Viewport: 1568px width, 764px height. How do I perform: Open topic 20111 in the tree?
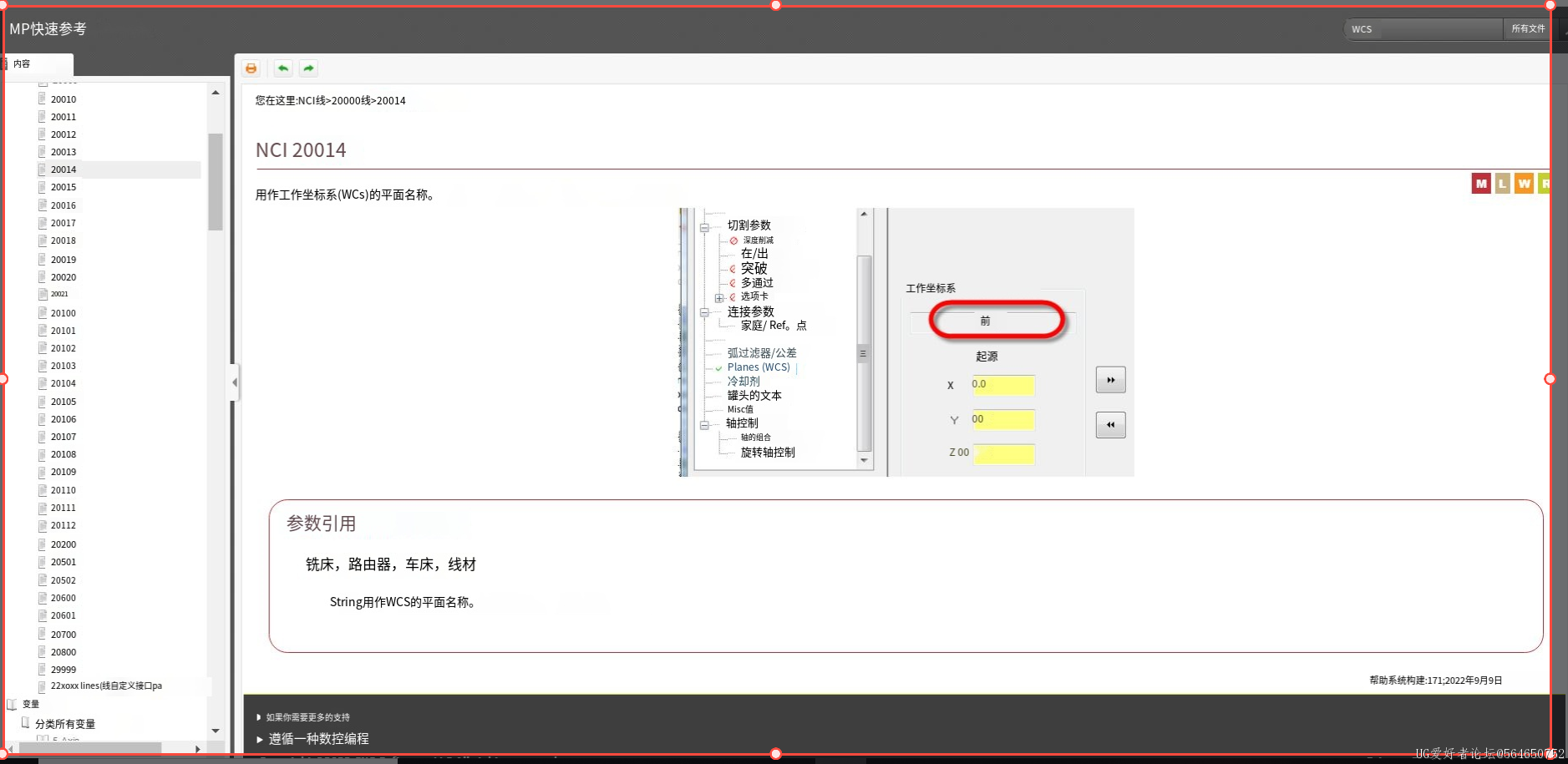[63, 508]
